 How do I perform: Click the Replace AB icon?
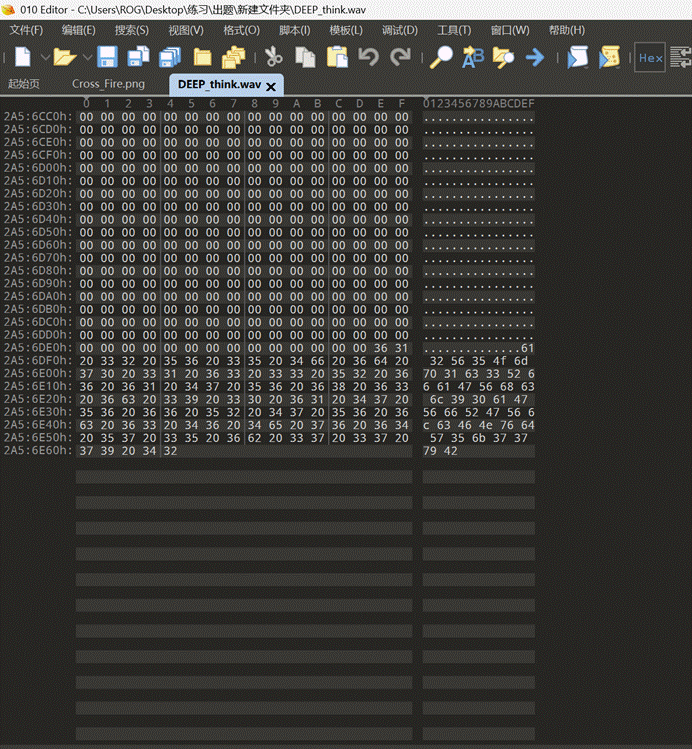pyautogui.click(x=473, y=57)
